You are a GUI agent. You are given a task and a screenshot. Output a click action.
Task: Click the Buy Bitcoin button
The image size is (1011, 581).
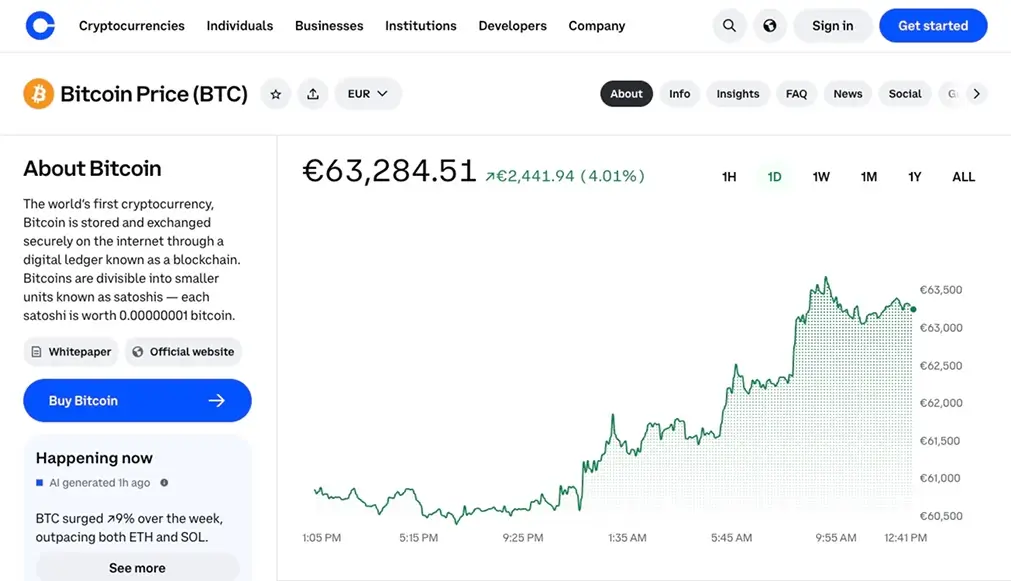pos(137,400)
